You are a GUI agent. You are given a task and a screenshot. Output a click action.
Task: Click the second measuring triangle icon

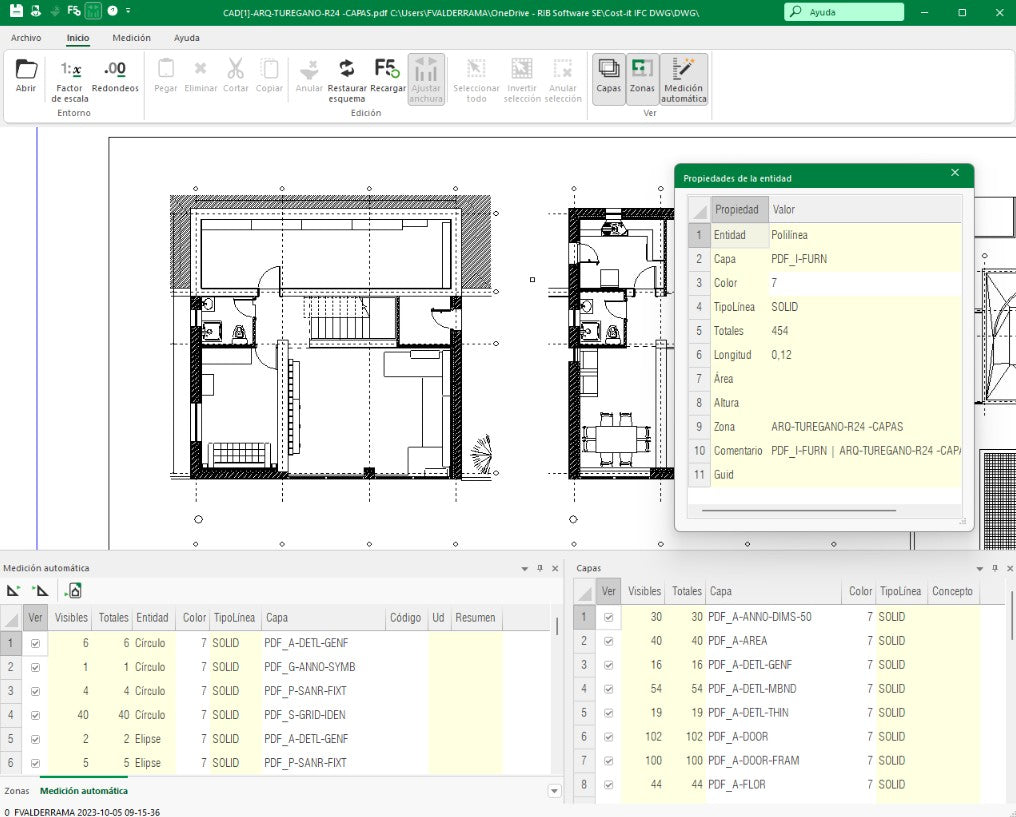click(x=40, y=590)
